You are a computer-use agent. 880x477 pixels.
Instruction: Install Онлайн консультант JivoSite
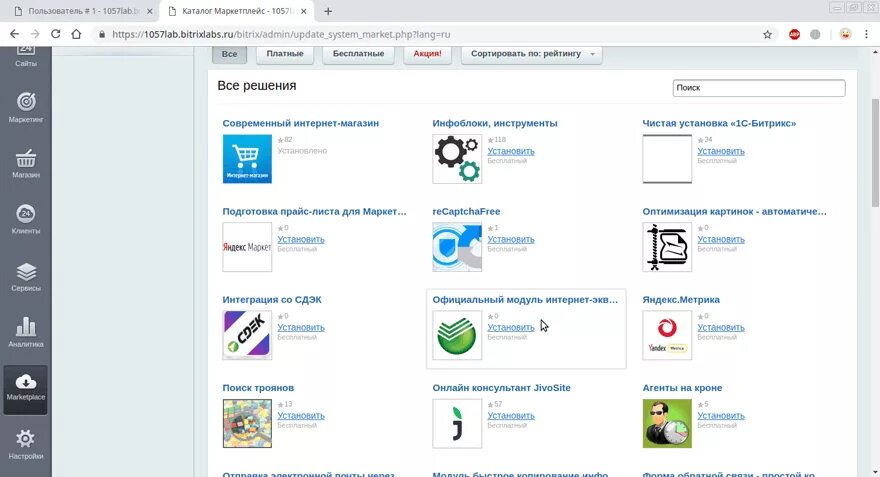click(511, 415)
